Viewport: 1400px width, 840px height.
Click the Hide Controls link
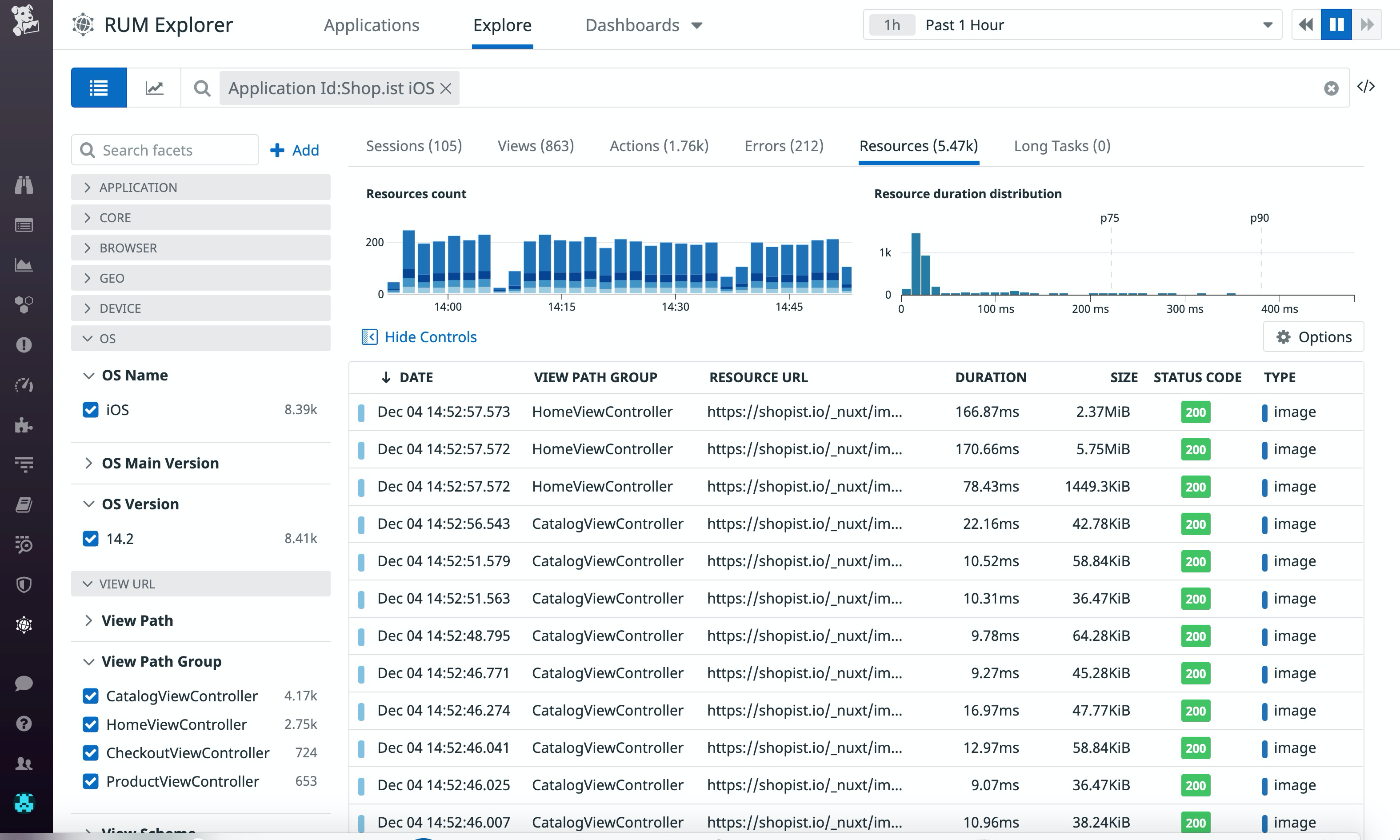coord(430,337)
